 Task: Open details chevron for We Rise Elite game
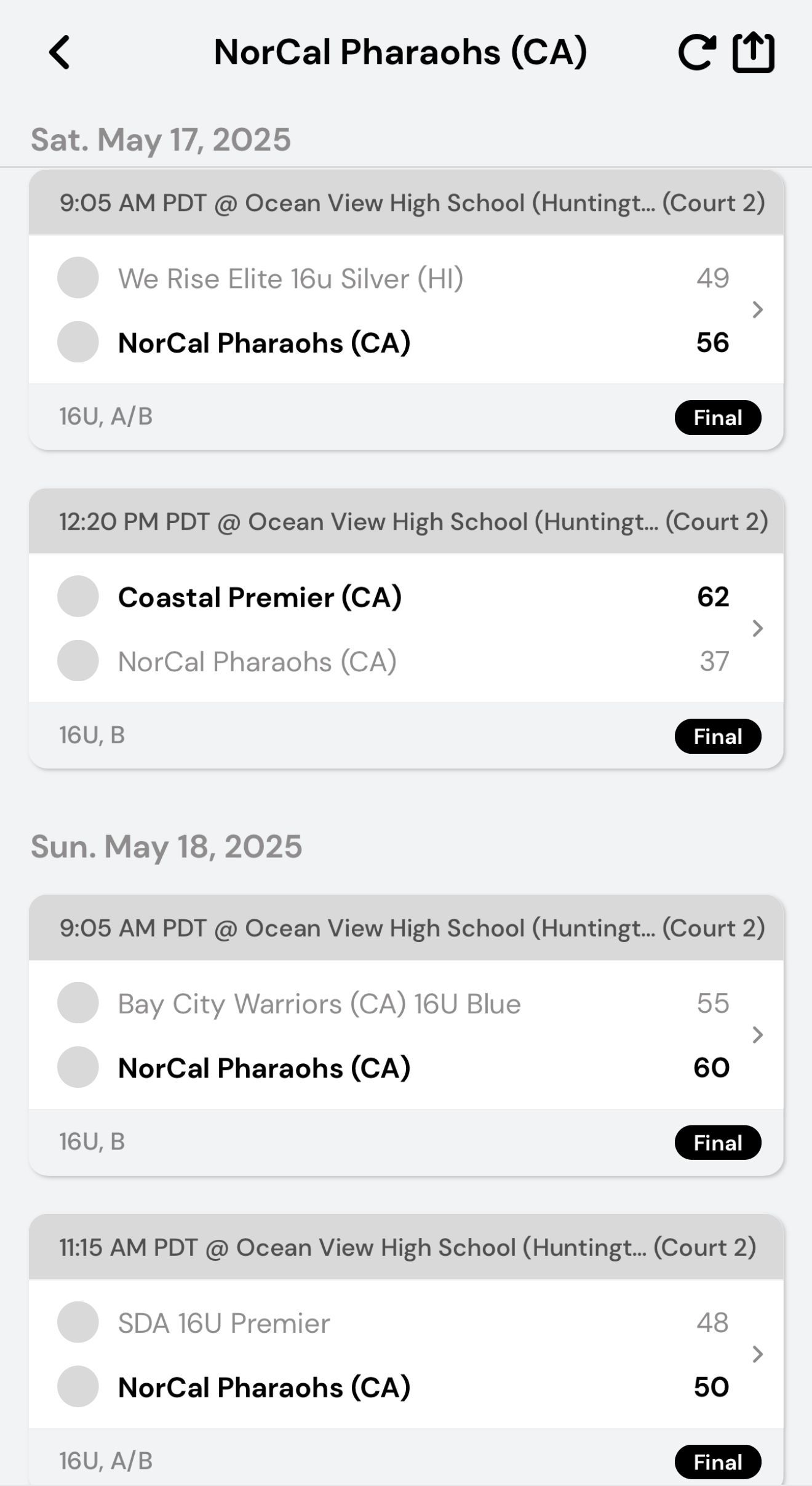(x=757, y=310)
